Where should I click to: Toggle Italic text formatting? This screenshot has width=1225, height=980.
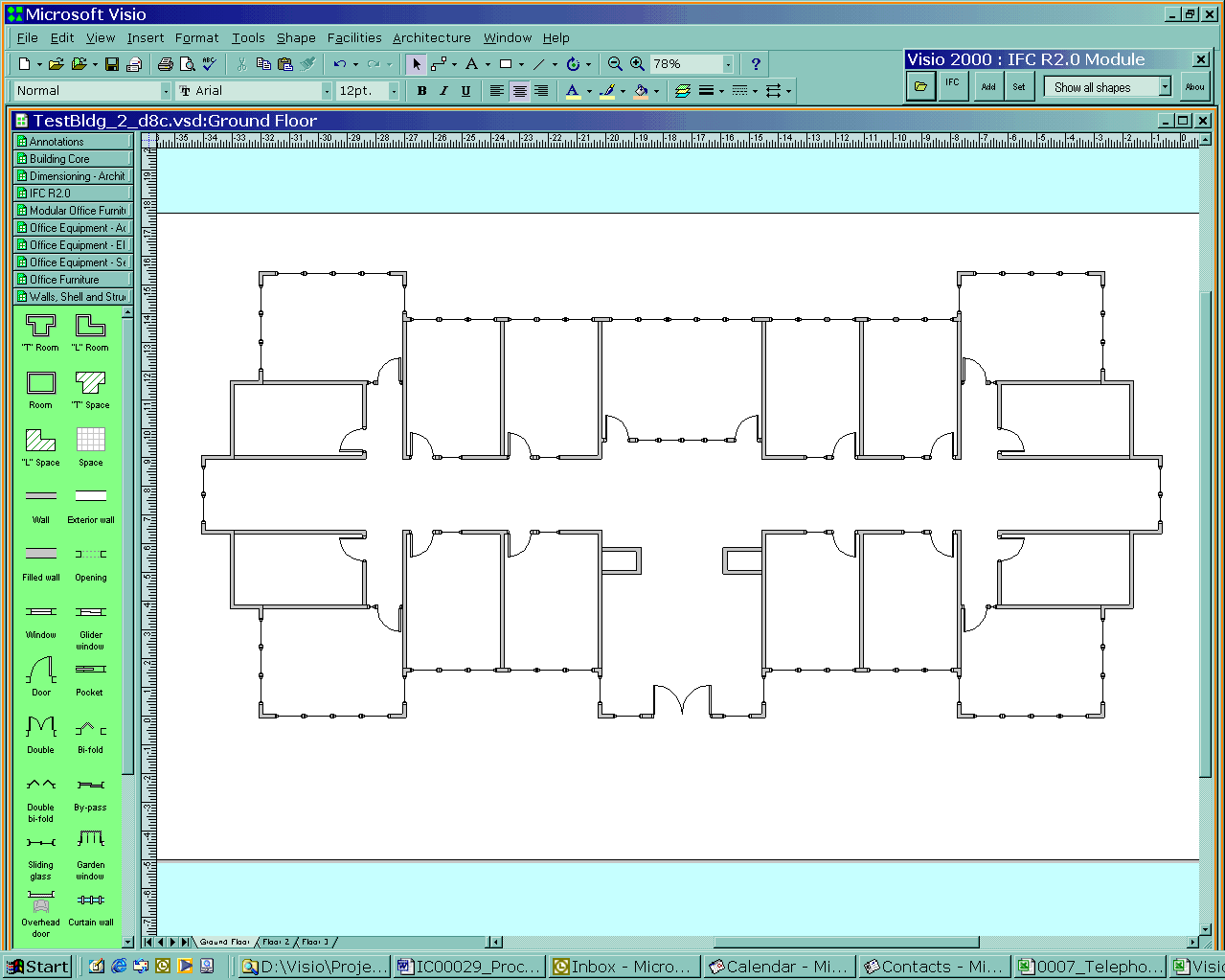click(x=443, y=91)
